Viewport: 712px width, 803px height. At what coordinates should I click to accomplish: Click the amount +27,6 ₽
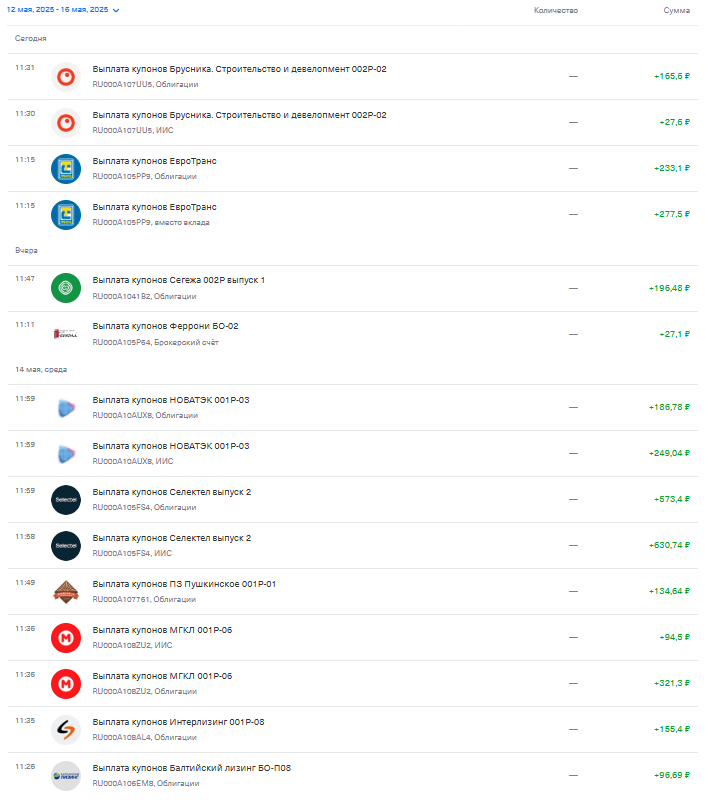pos(674,122)
